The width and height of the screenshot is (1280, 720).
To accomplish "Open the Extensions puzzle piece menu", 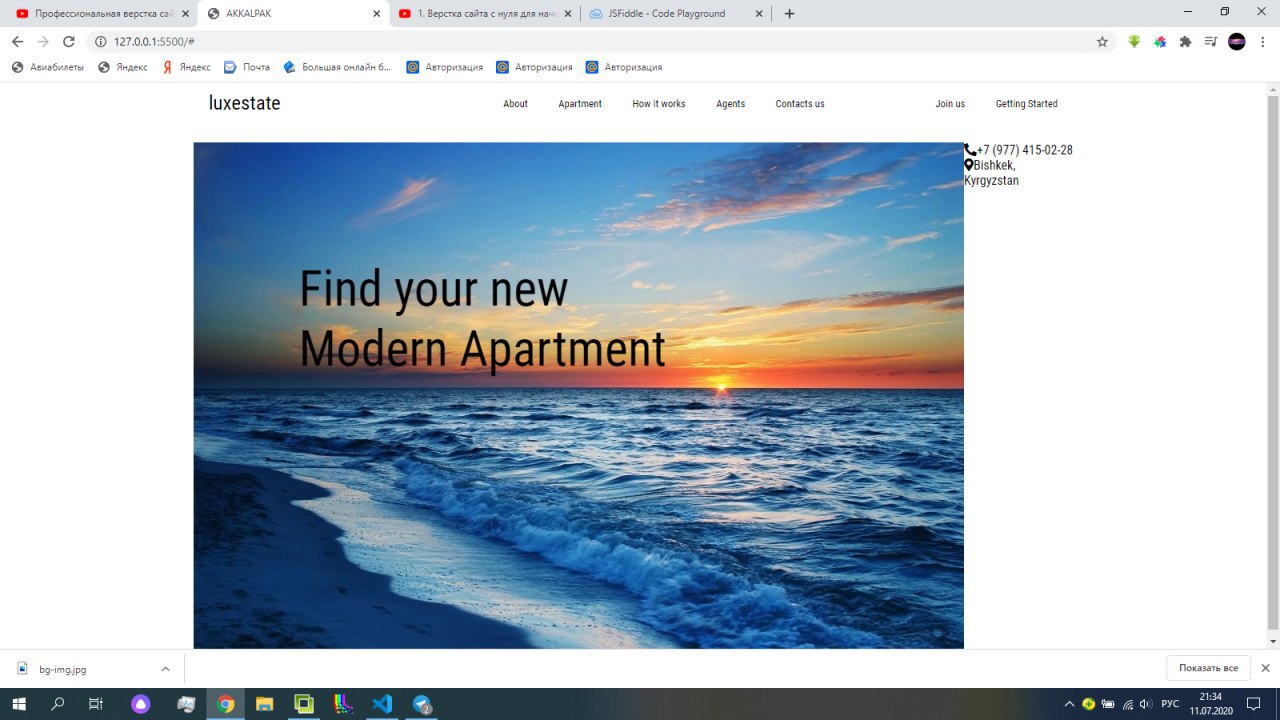I will coord(1186,42).
